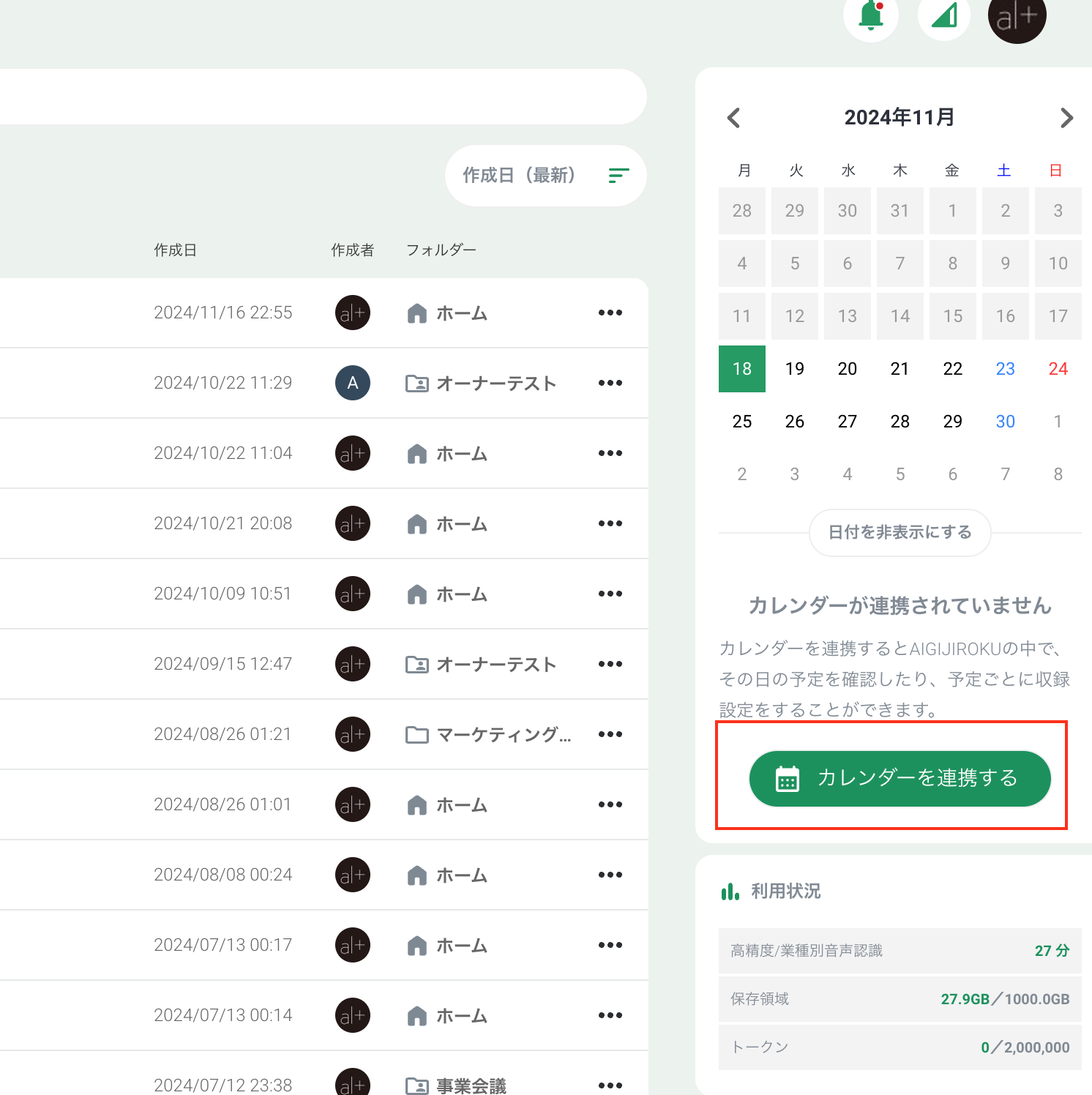Open more options for 2024/08/26 01:01 row
1092x1095 pixels.
[610, 804]
